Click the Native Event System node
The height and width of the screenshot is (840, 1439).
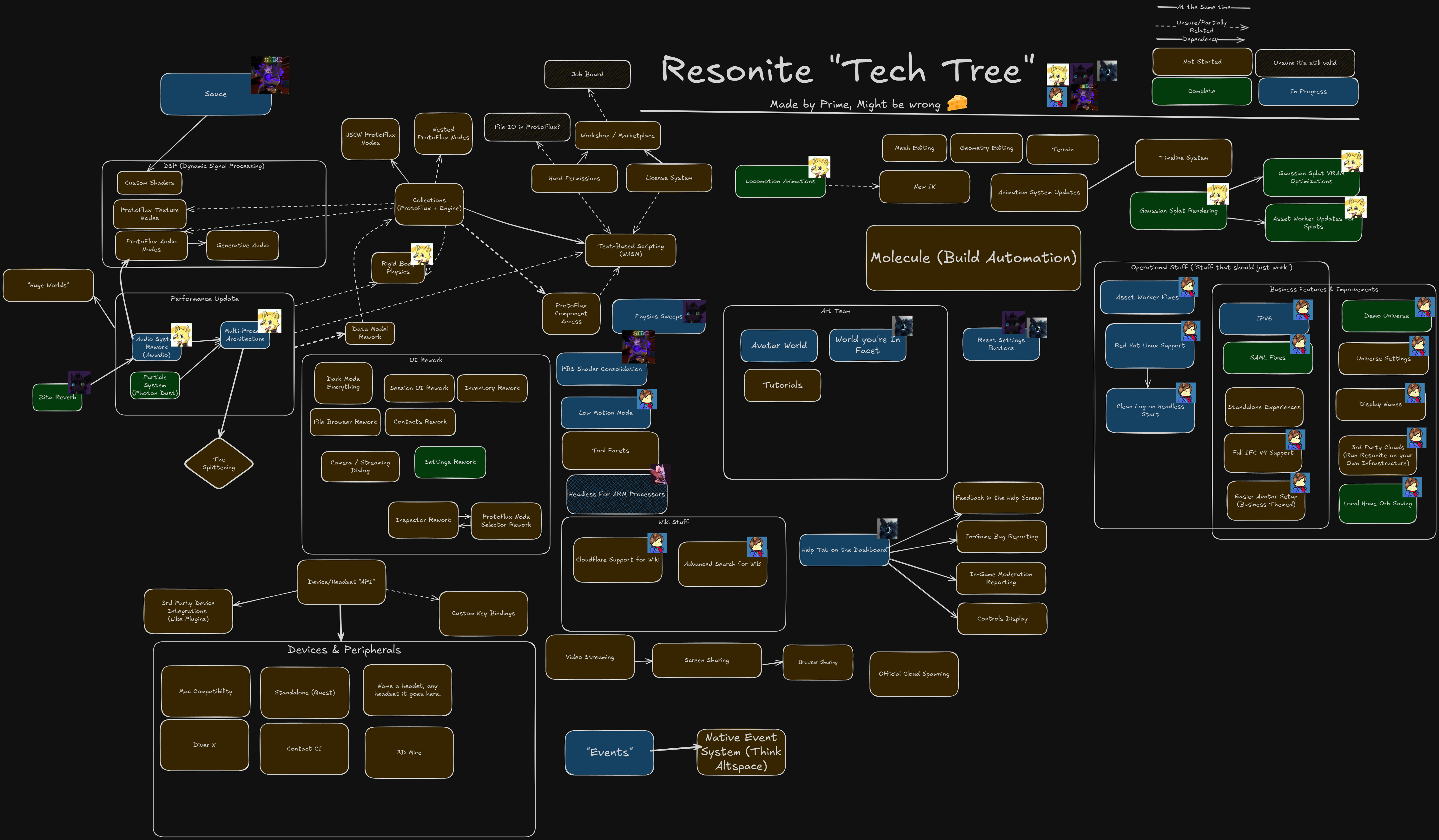coord(741,752)
